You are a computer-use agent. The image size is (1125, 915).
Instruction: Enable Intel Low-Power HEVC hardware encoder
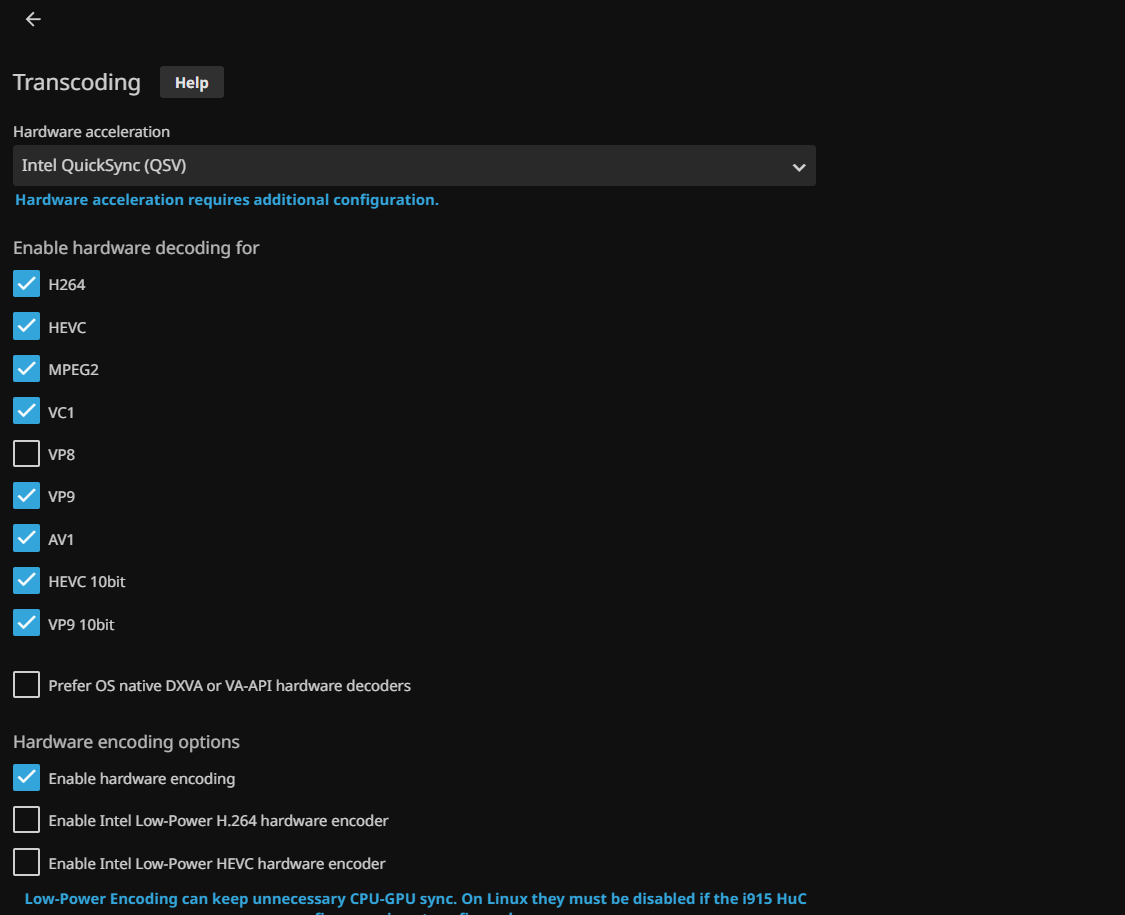click(27, 863)
